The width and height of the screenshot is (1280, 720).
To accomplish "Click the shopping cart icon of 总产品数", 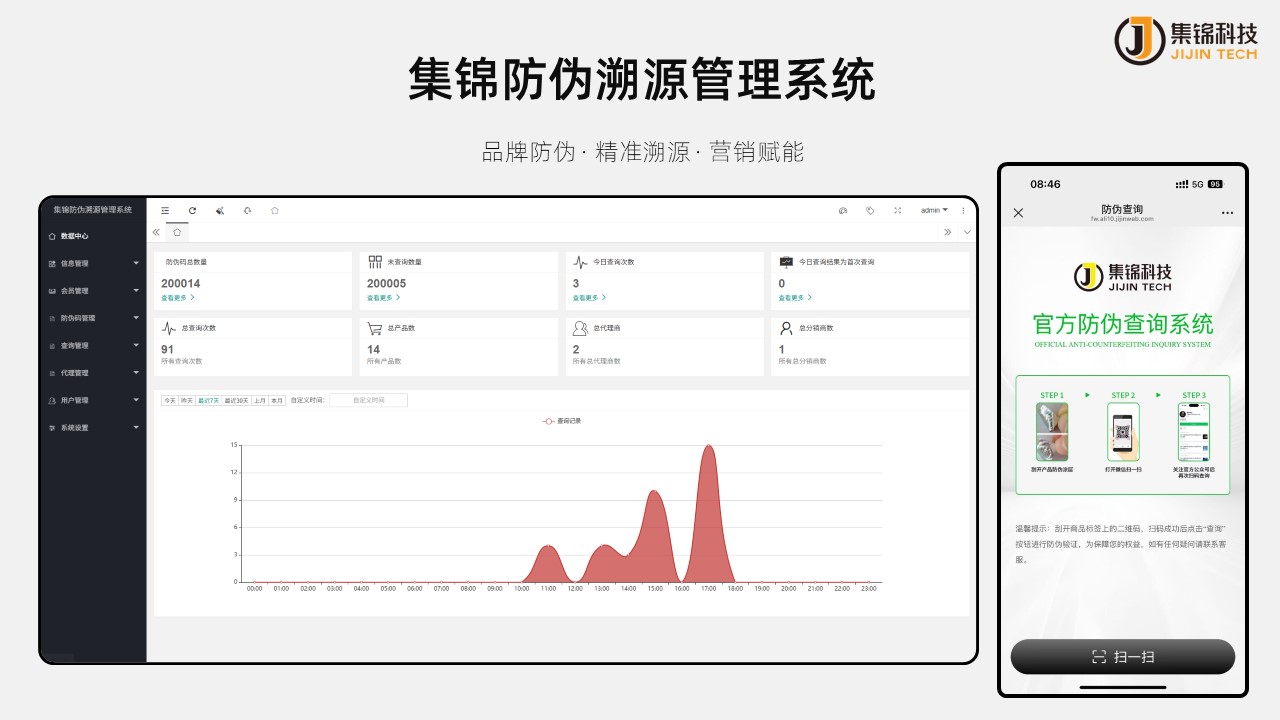I will (375, 328).
